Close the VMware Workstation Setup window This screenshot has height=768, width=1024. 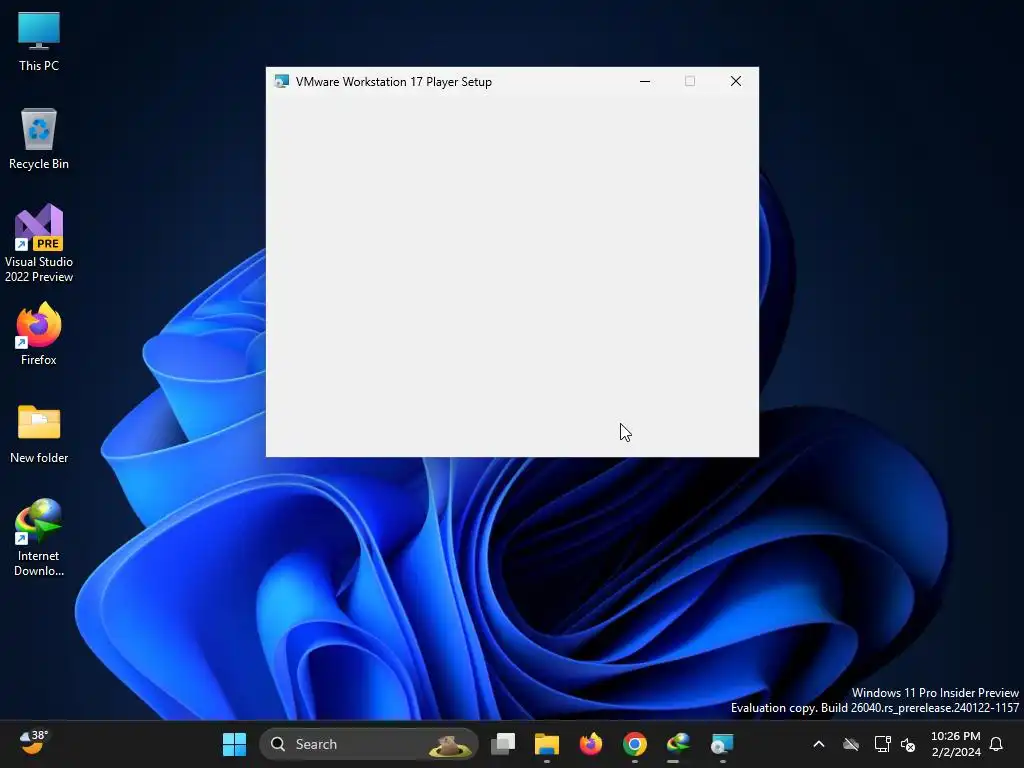(x=735, y=82)
